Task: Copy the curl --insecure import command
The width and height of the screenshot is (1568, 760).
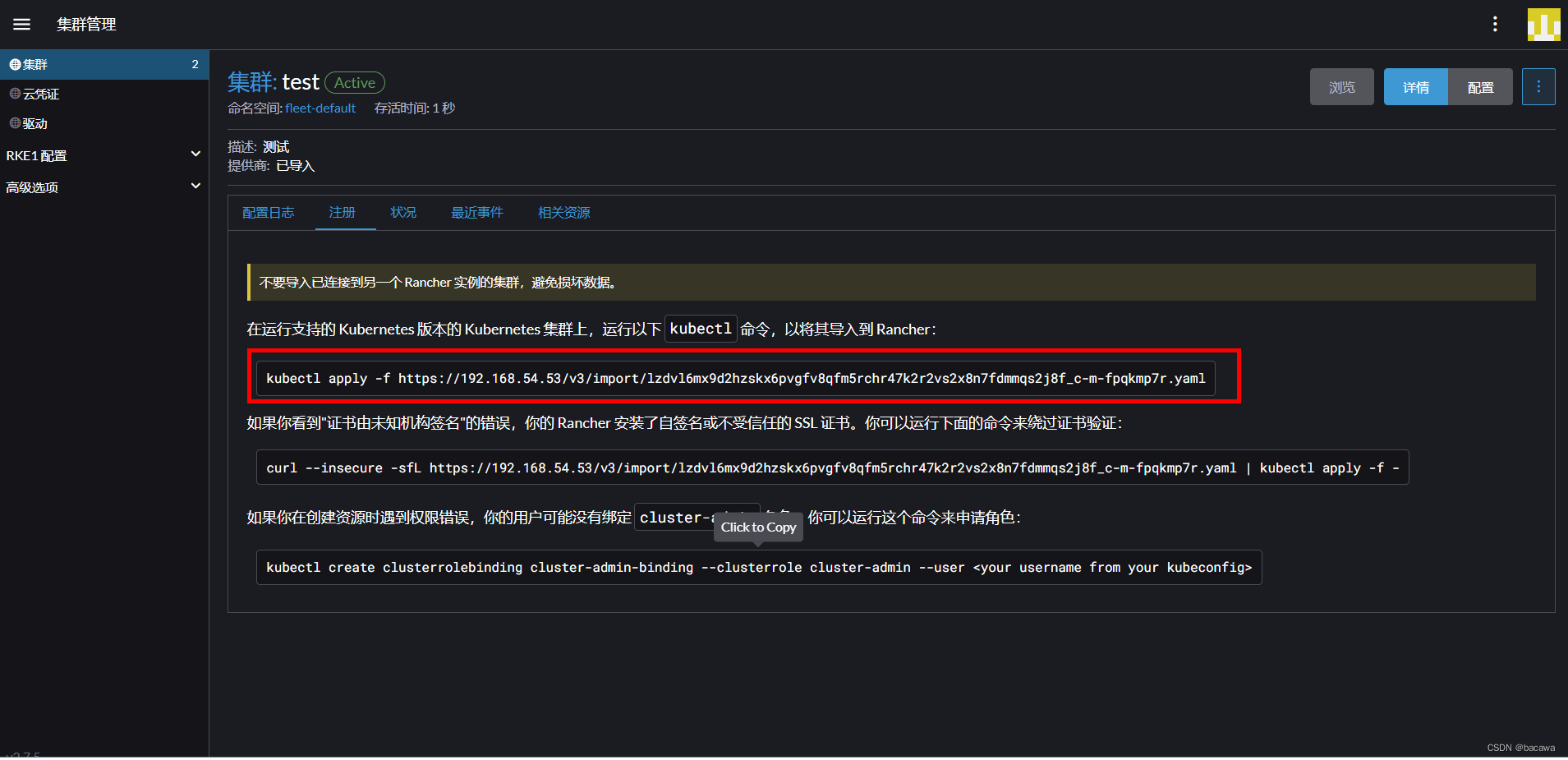Action: (x=833, y=468)
